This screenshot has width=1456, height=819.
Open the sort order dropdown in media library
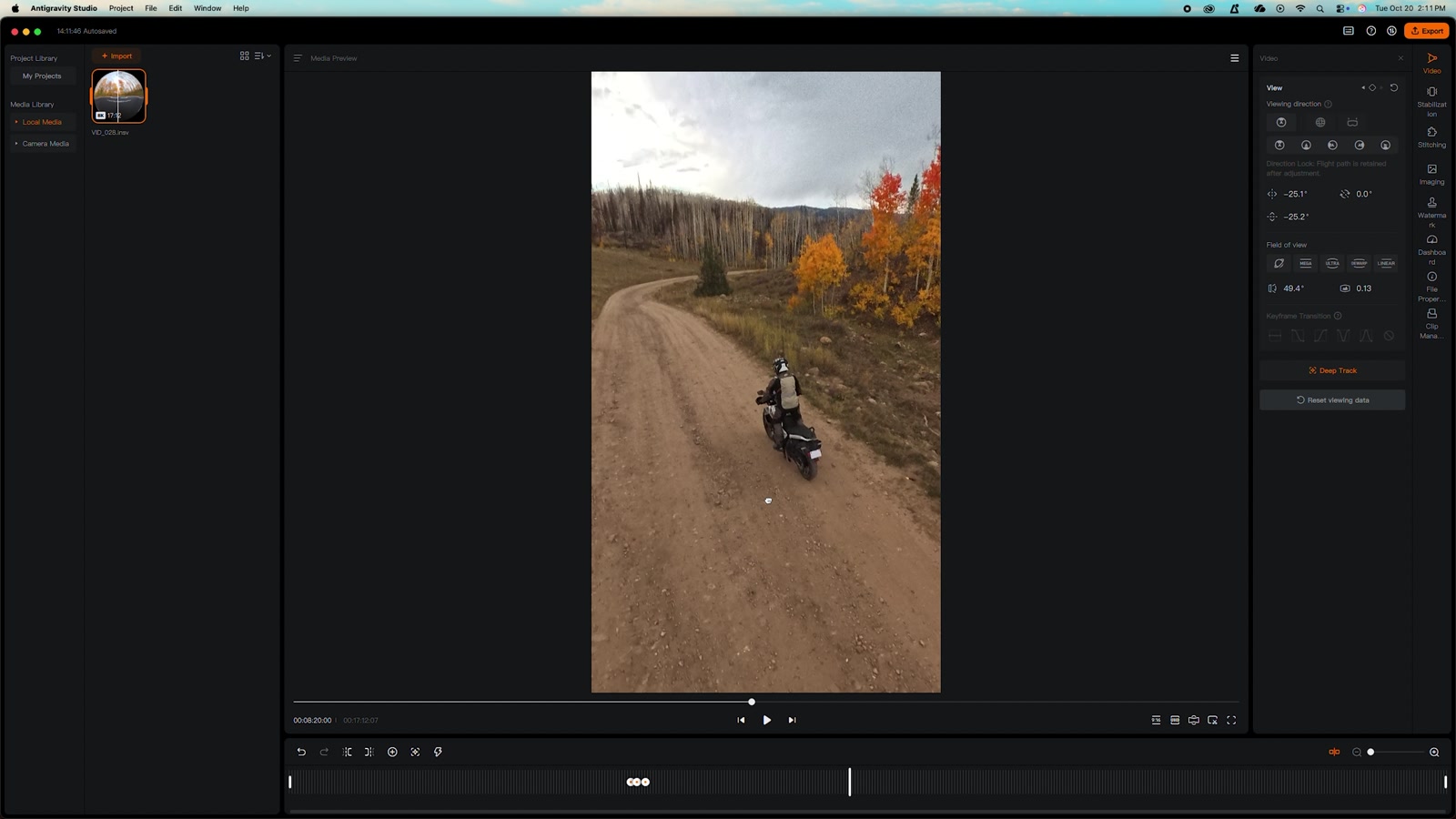pyautogui.click(x=263, y=56)
